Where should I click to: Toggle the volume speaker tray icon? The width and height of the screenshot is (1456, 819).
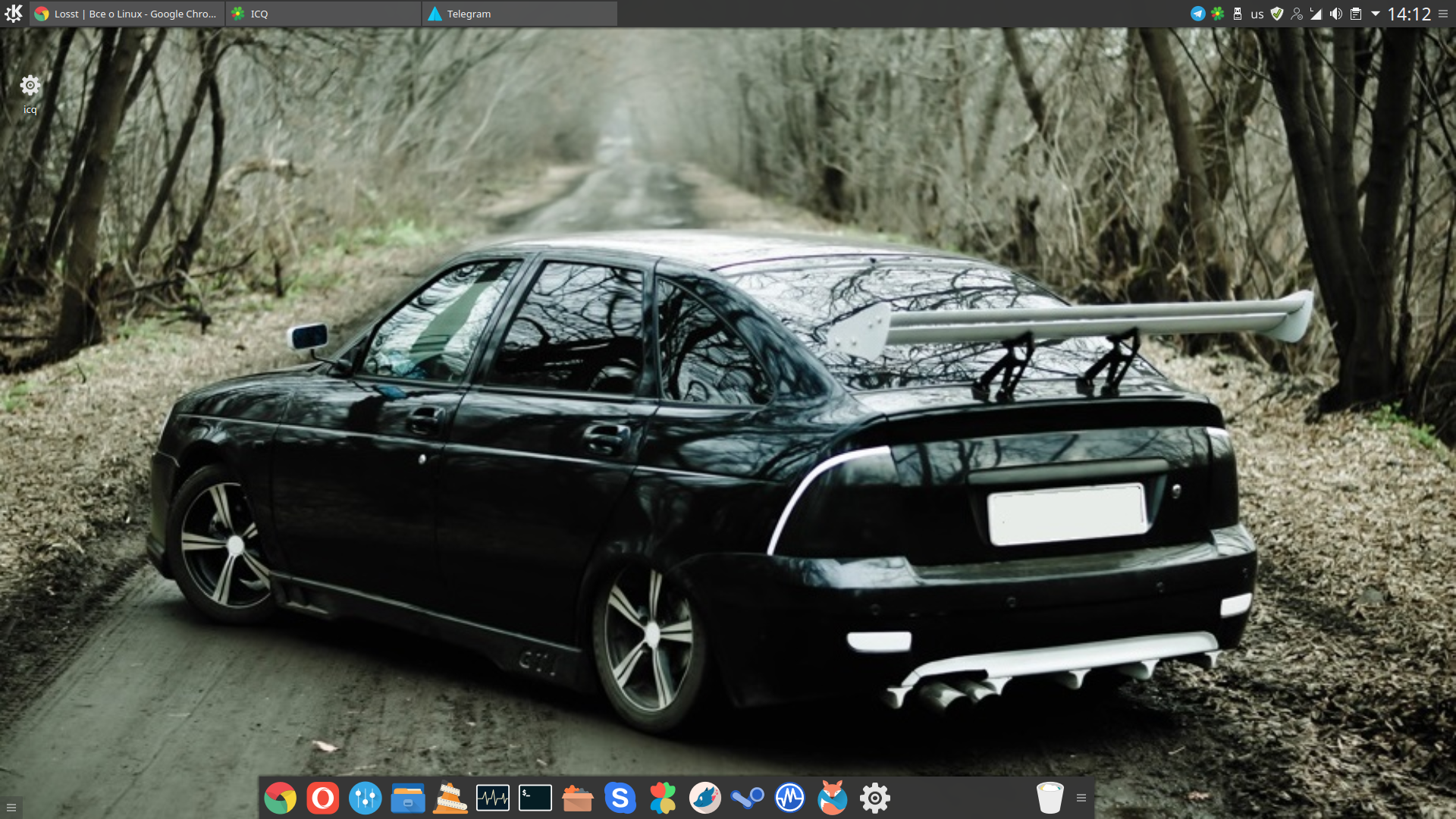click(1335, 14)
